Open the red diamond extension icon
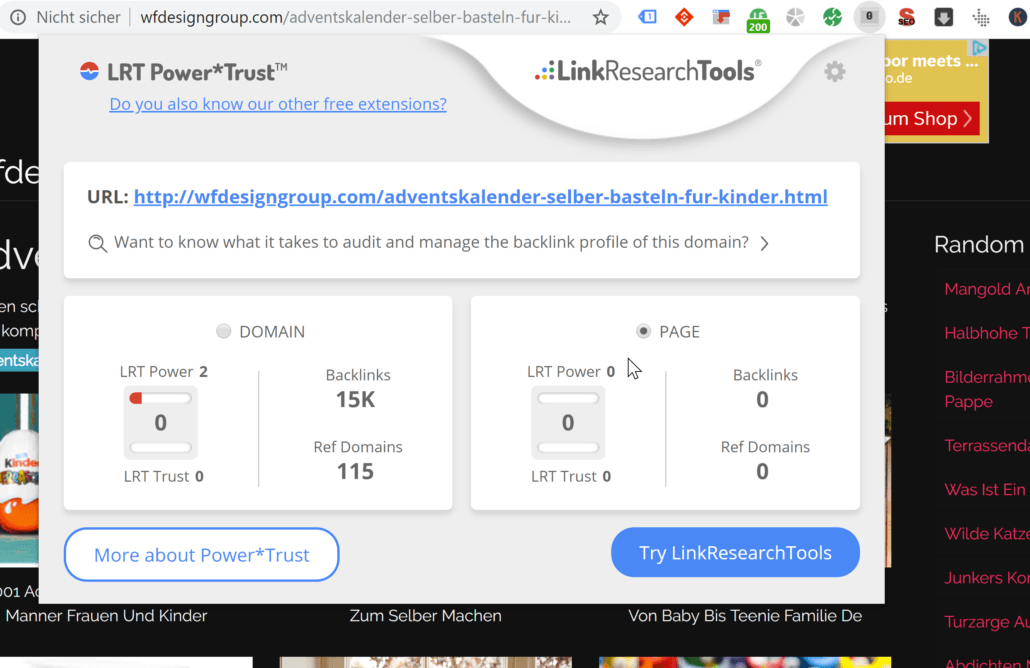This screenshot has width=1030, height=668. (684, 17)
